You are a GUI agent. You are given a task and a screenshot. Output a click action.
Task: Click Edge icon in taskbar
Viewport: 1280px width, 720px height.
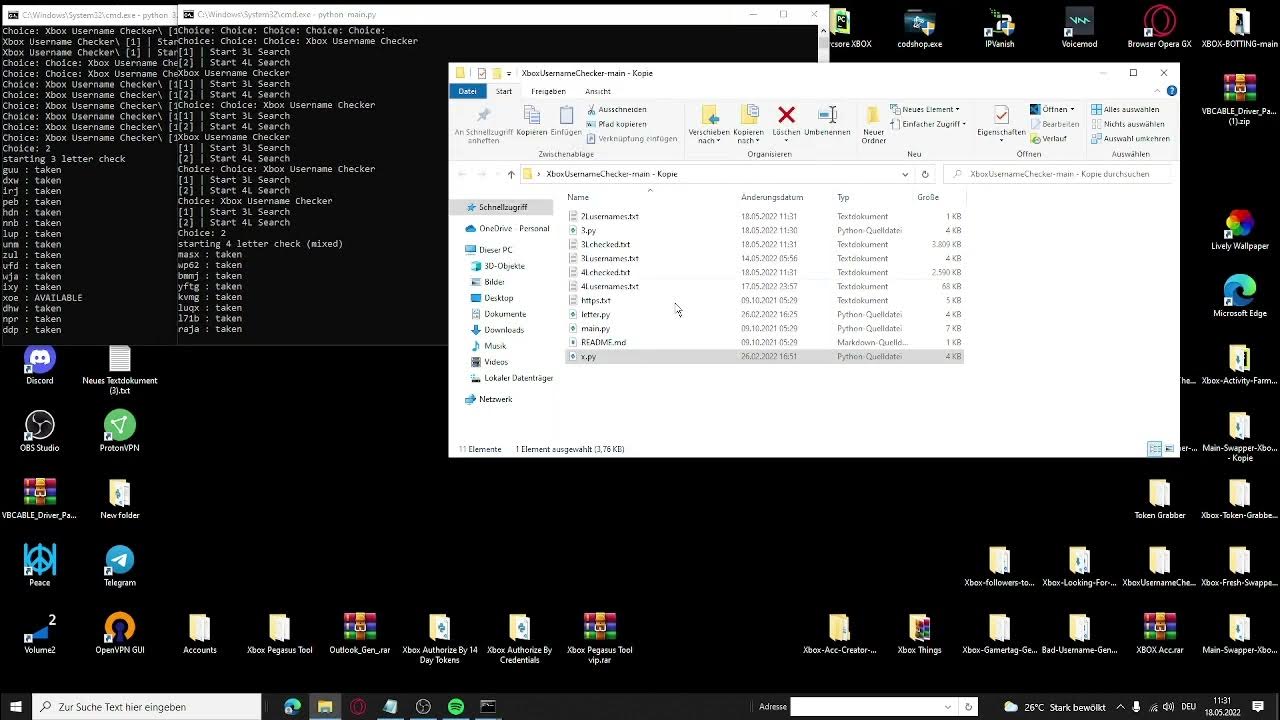292,706
